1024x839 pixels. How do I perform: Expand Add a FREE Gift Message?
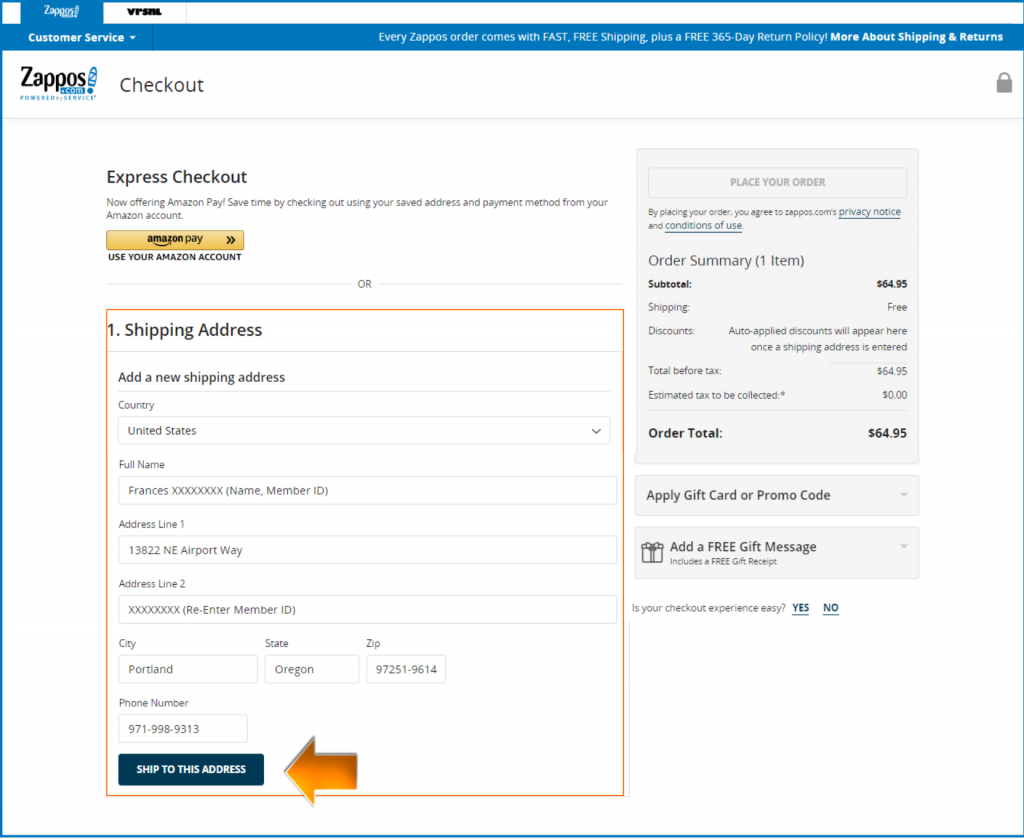coord(776,553)
